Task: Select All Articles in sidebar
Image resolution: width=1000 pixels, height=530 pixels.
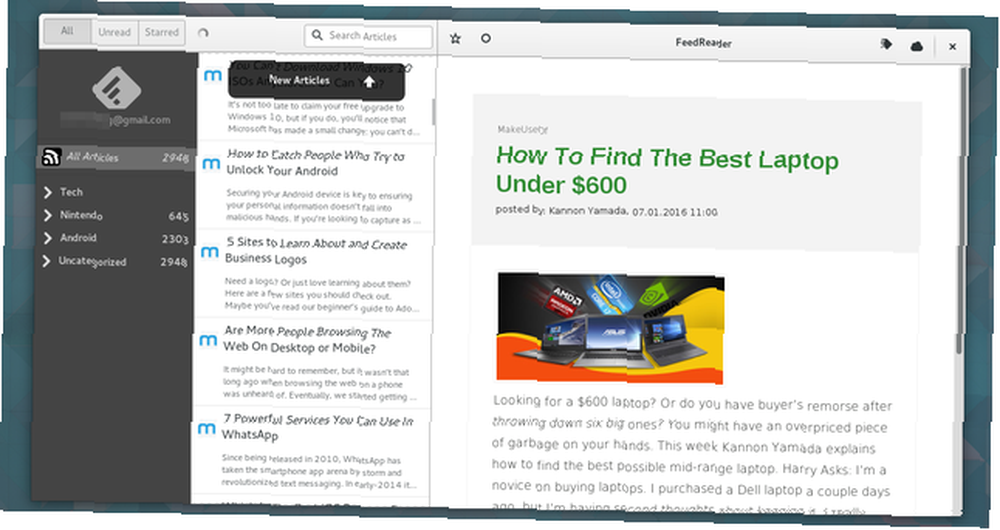Action: tap(115, 158)
